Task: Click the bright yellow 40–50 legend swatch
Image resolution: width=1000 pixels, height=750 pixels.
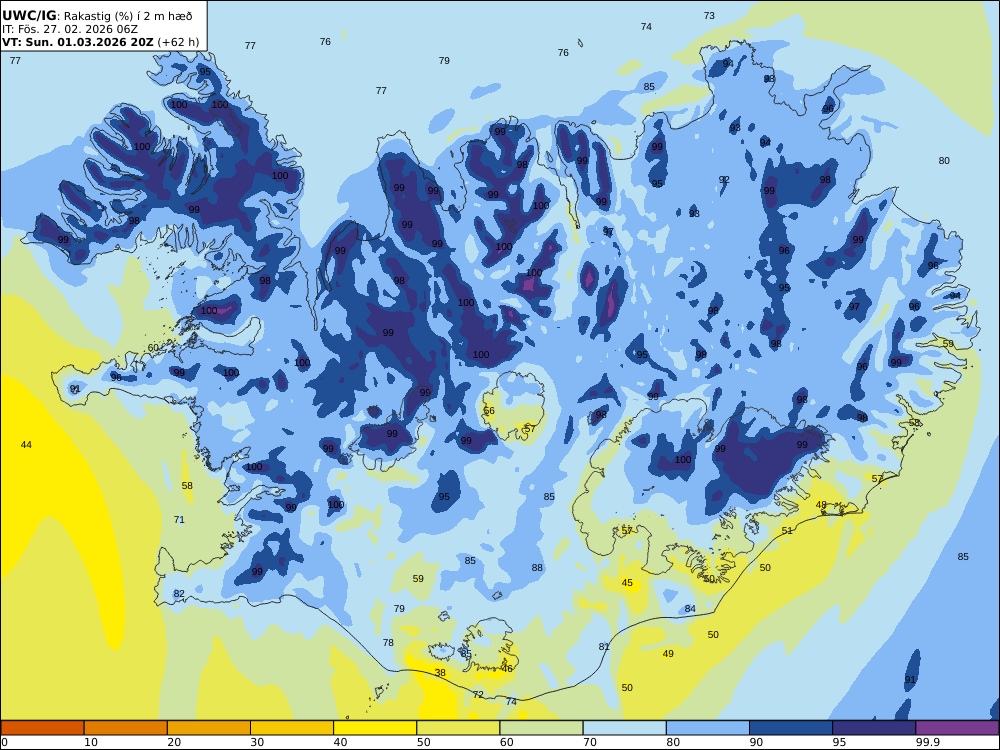Action: [375, 728]
